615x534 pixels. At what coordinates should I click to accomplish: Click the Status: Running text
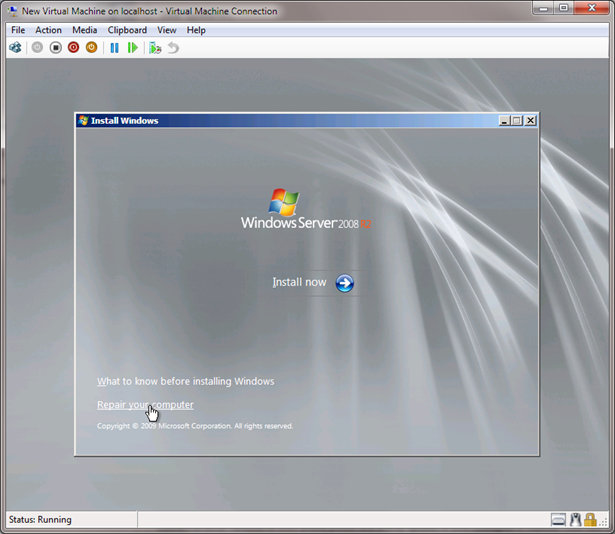(40, 519)
